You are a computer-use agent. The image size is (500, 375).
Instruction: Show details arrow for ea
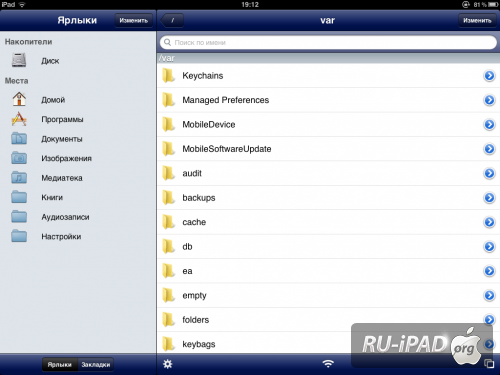coord(489,271)
